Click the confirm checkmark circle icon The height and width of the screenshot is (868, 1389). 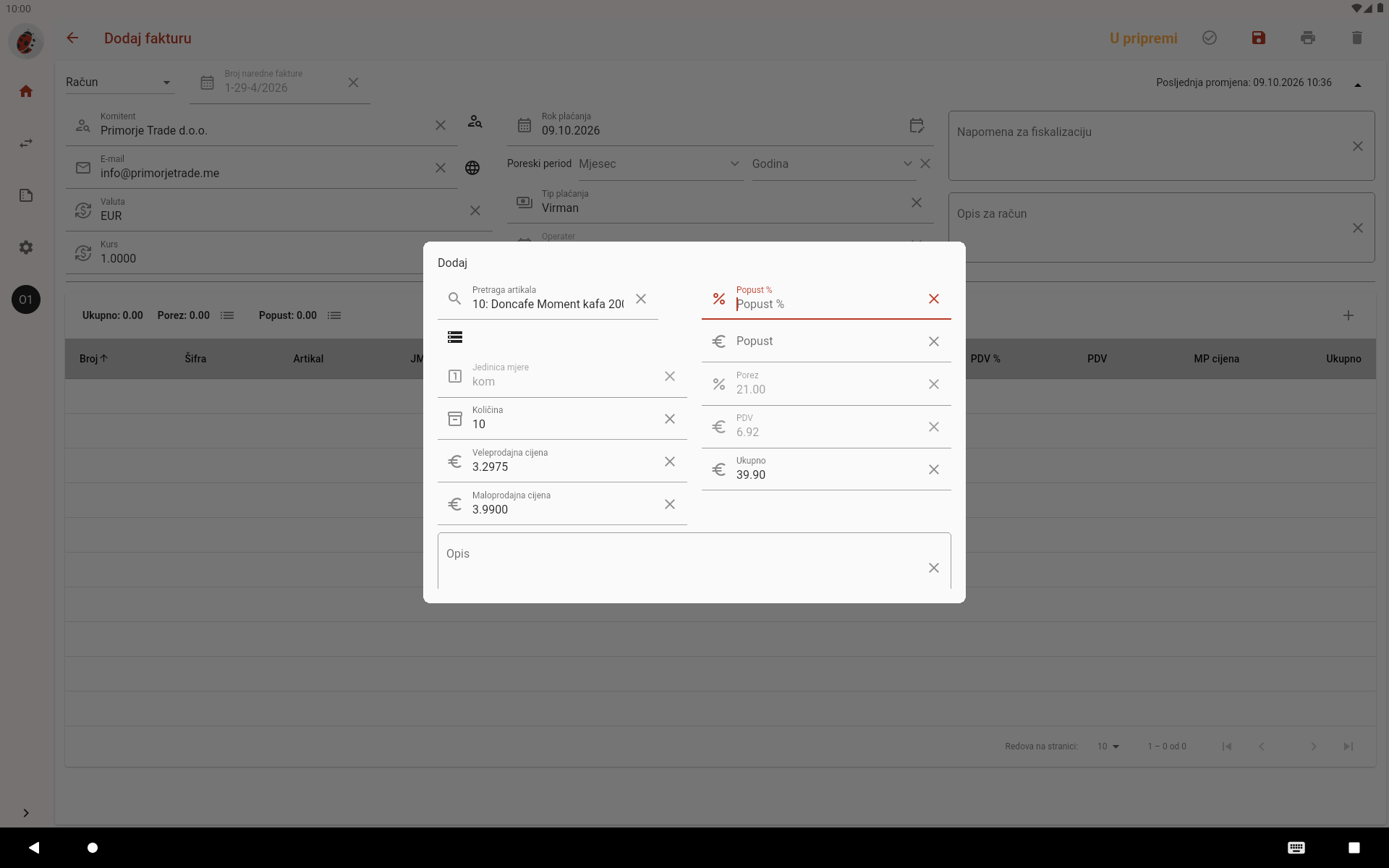[x=1210, y=38]
